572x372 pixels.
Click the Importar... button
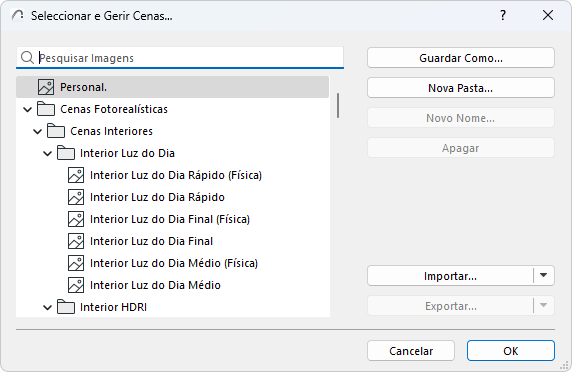click(x=450, y=276)
